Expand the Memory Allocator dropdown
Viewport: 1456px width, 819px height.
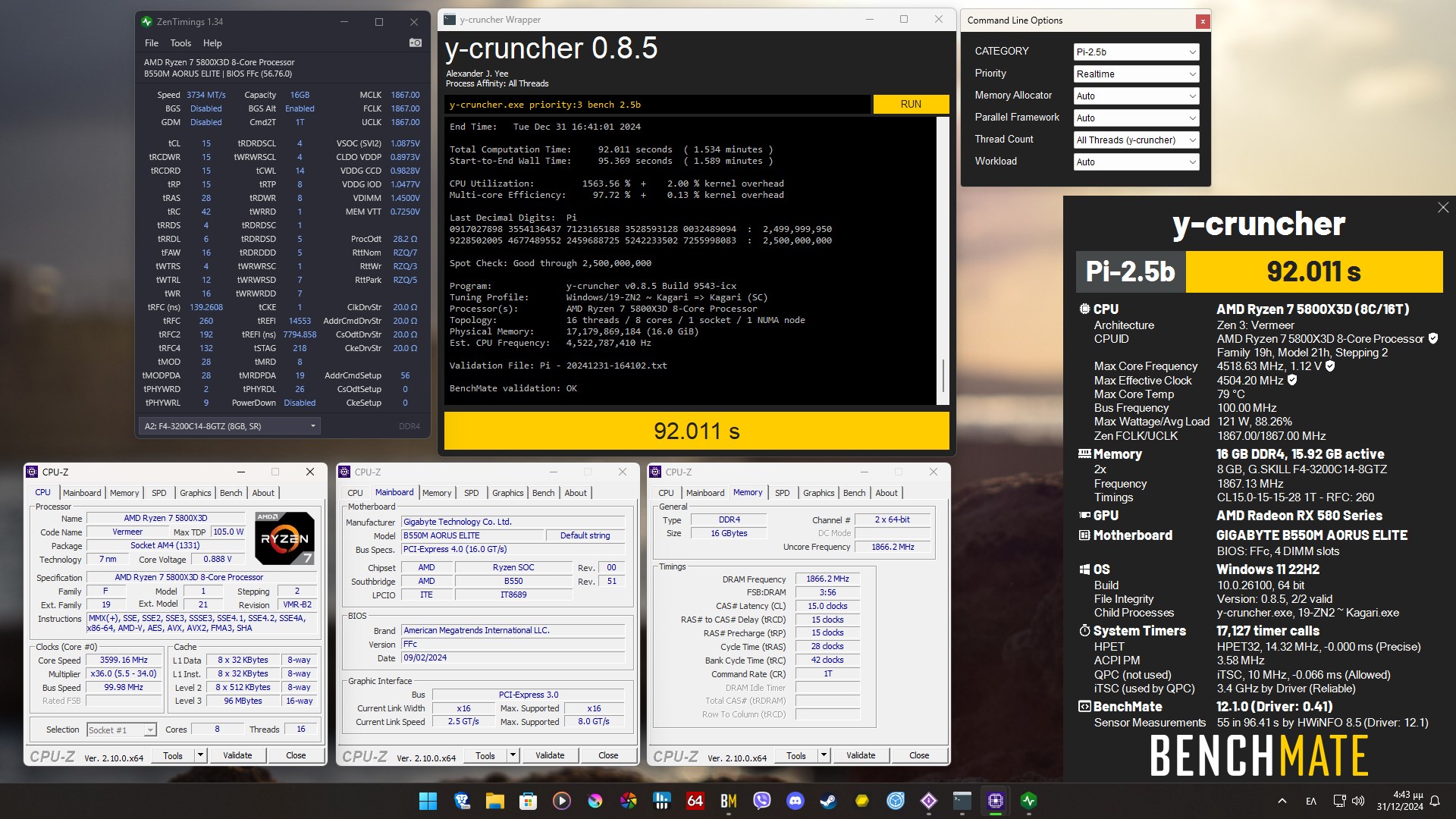[x=1136, y=96]
